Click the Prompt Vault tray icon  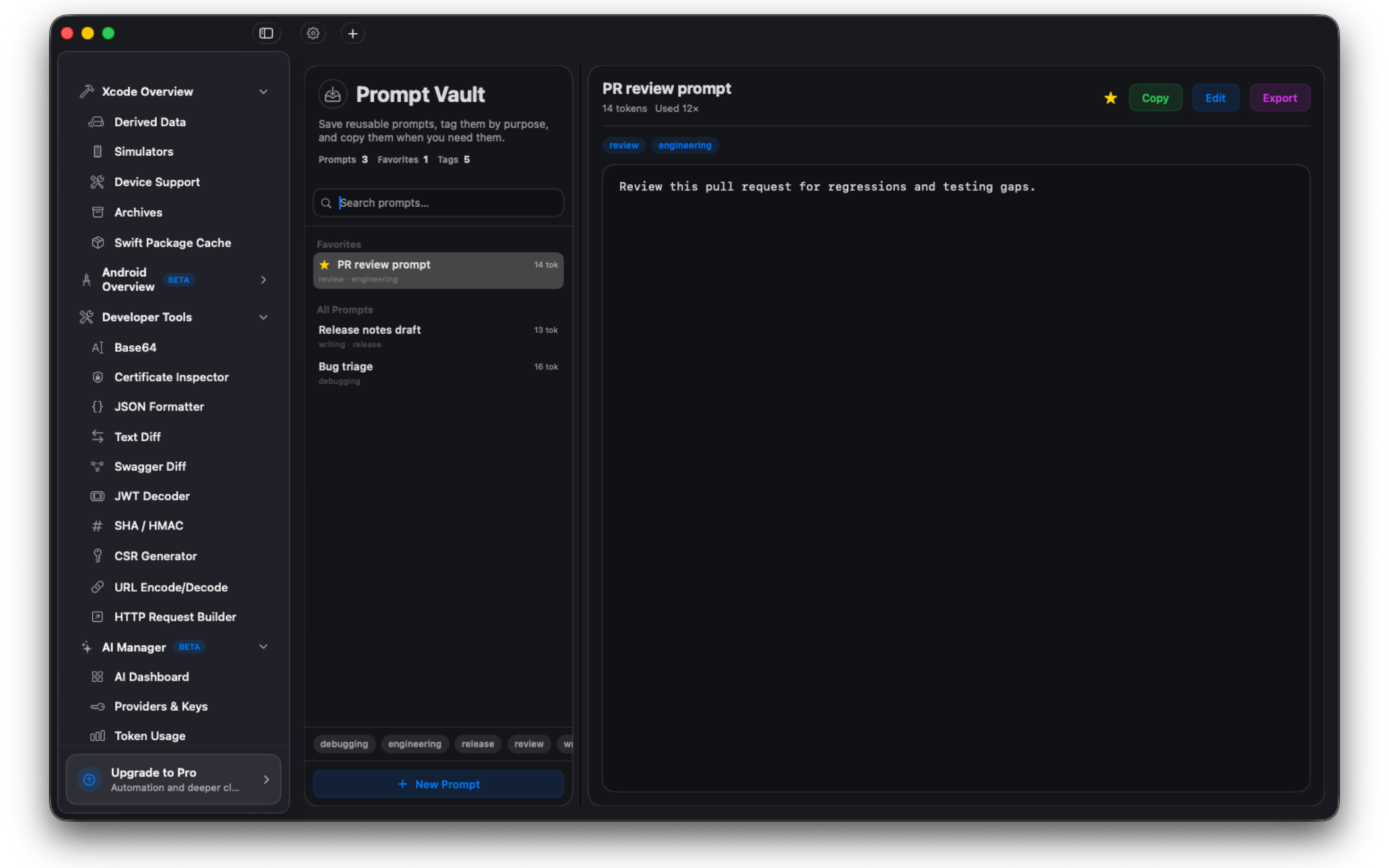[333, 94]
